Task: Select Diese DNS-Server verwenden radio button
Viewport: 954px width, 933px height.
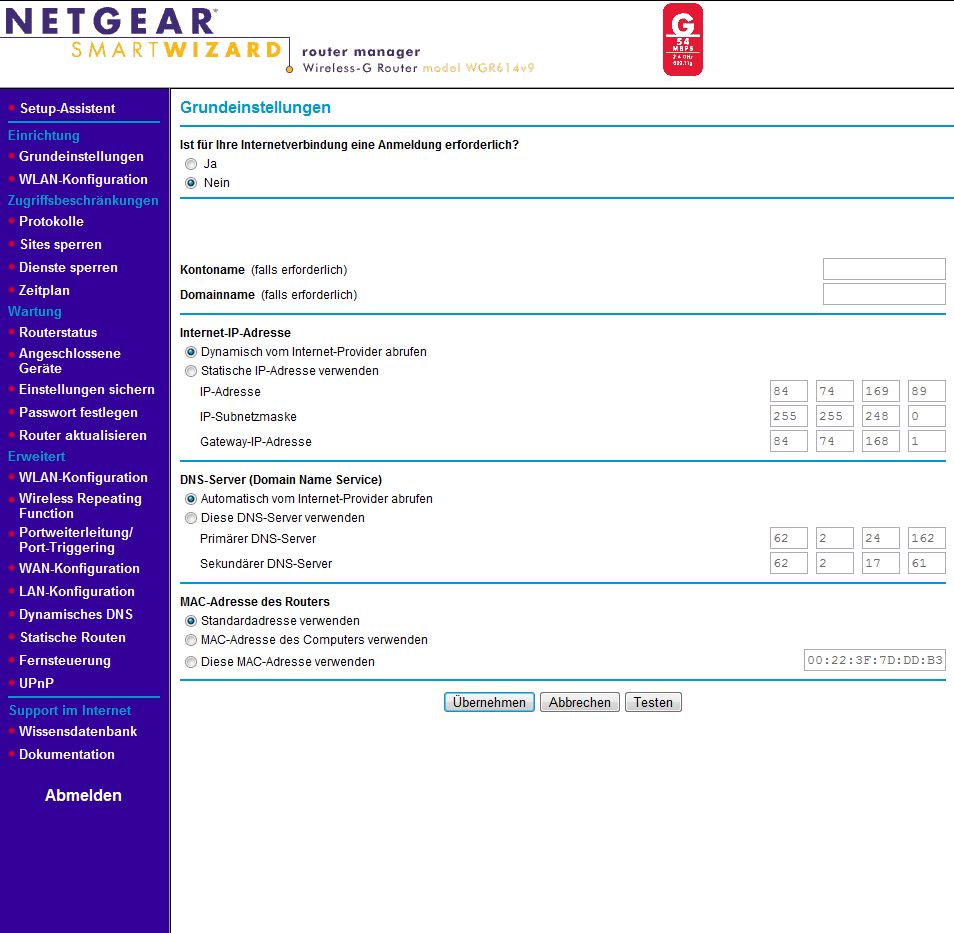Action: point(191,517)
